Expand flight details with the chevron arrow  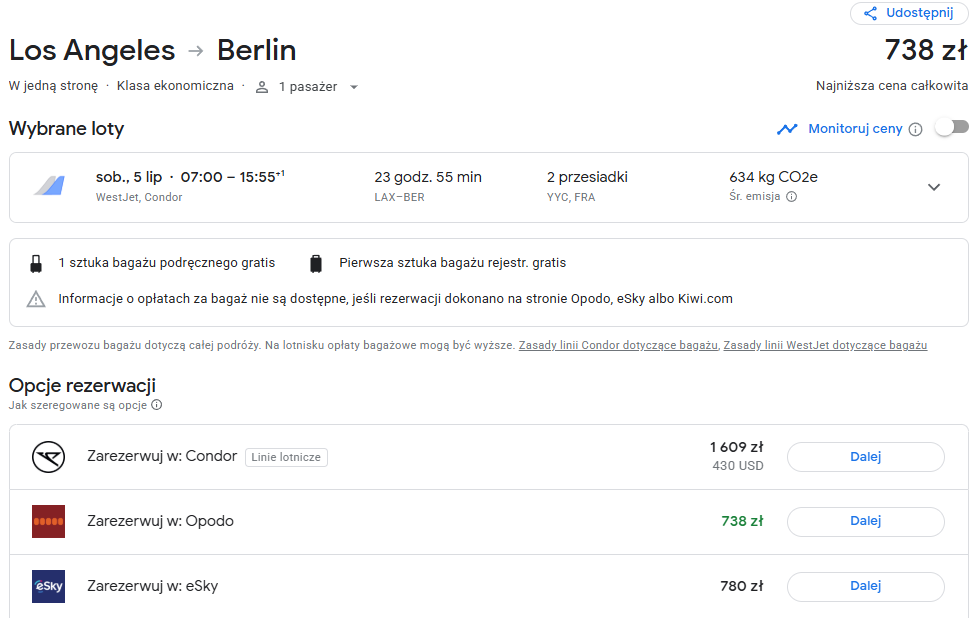pyautogui.click(x=934, y=187)
